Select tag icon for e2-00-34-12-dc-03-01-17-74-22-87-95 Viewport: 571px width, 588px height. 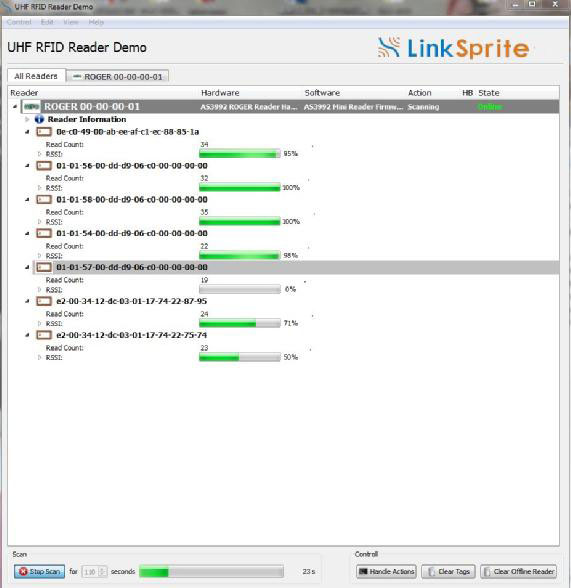pos(44,301)
